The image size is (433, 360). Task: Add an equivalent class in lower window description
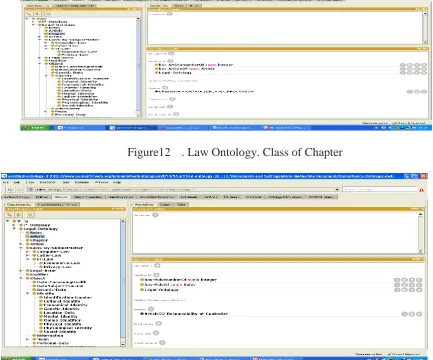pyautogui.click(x=157, y=265)
